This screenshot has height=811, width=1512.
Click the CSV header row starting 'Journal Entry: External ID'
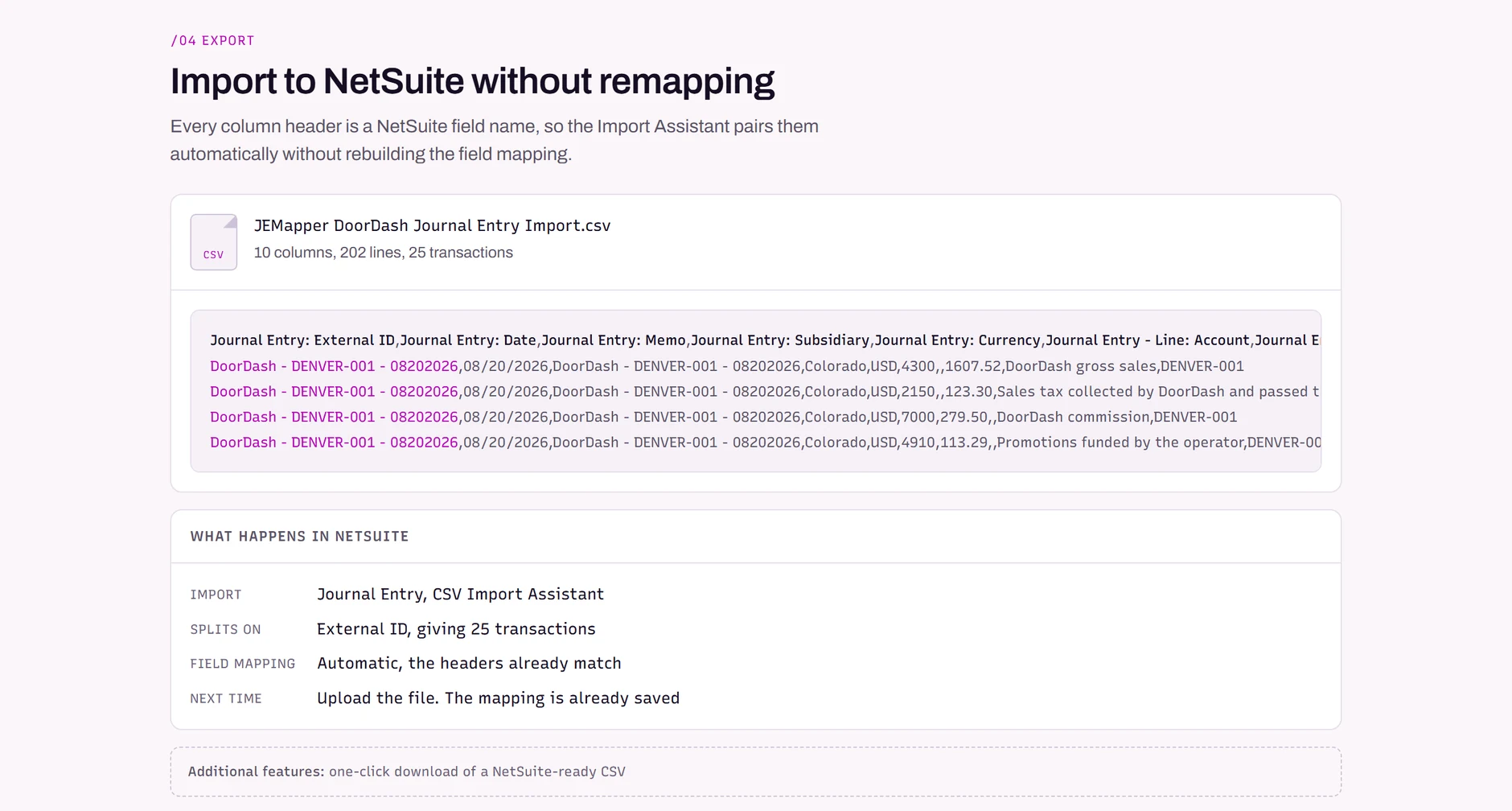(x=764, y=340)
